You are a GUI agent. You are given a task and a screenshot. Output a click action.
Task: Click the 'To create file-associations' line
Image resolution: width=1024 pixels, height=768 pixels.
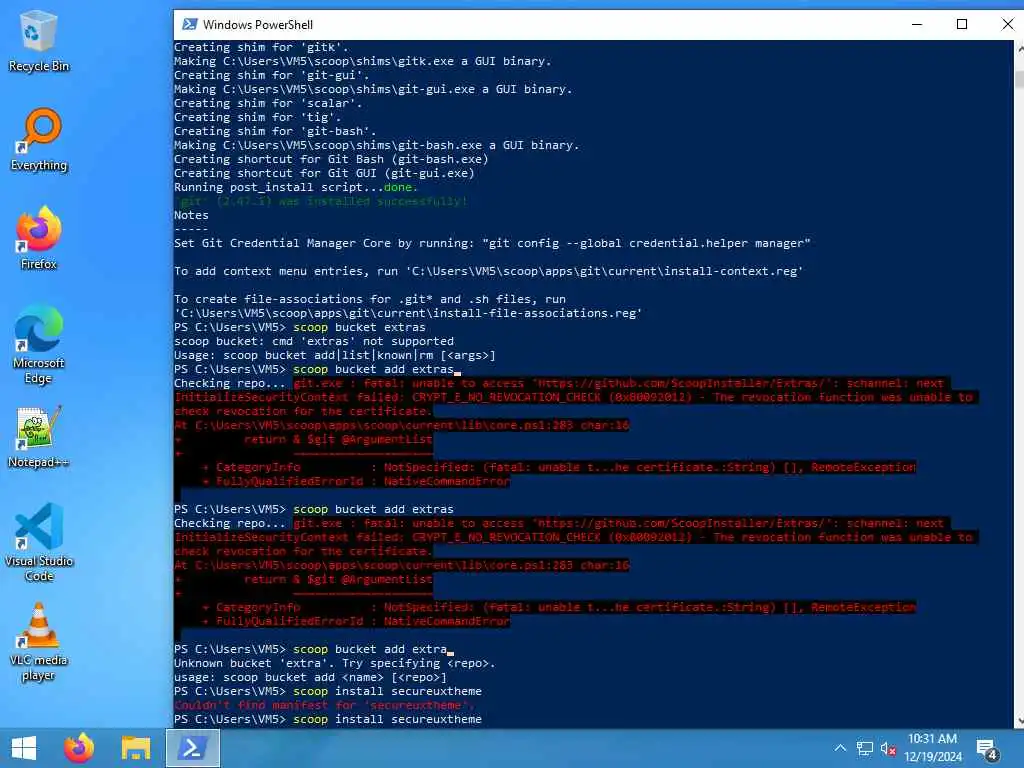(x=370, y=299)
